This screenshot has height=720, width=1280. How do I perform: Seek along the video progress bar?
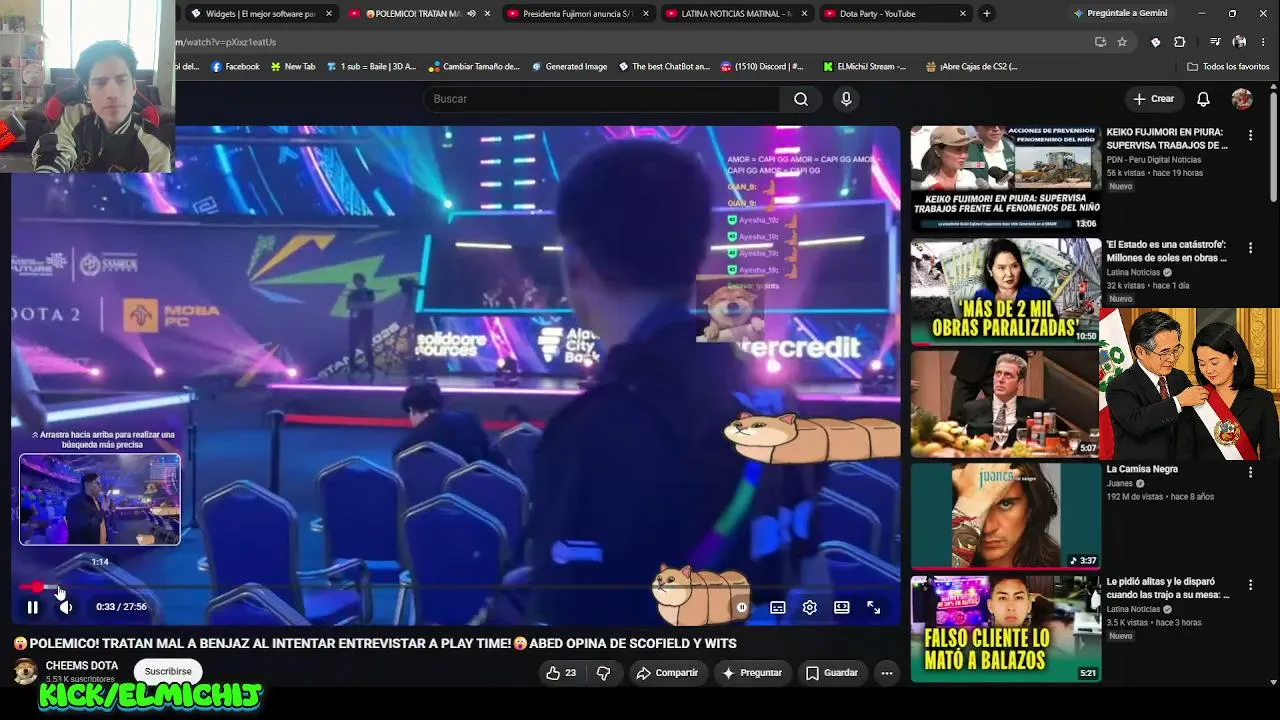[456, 587]
